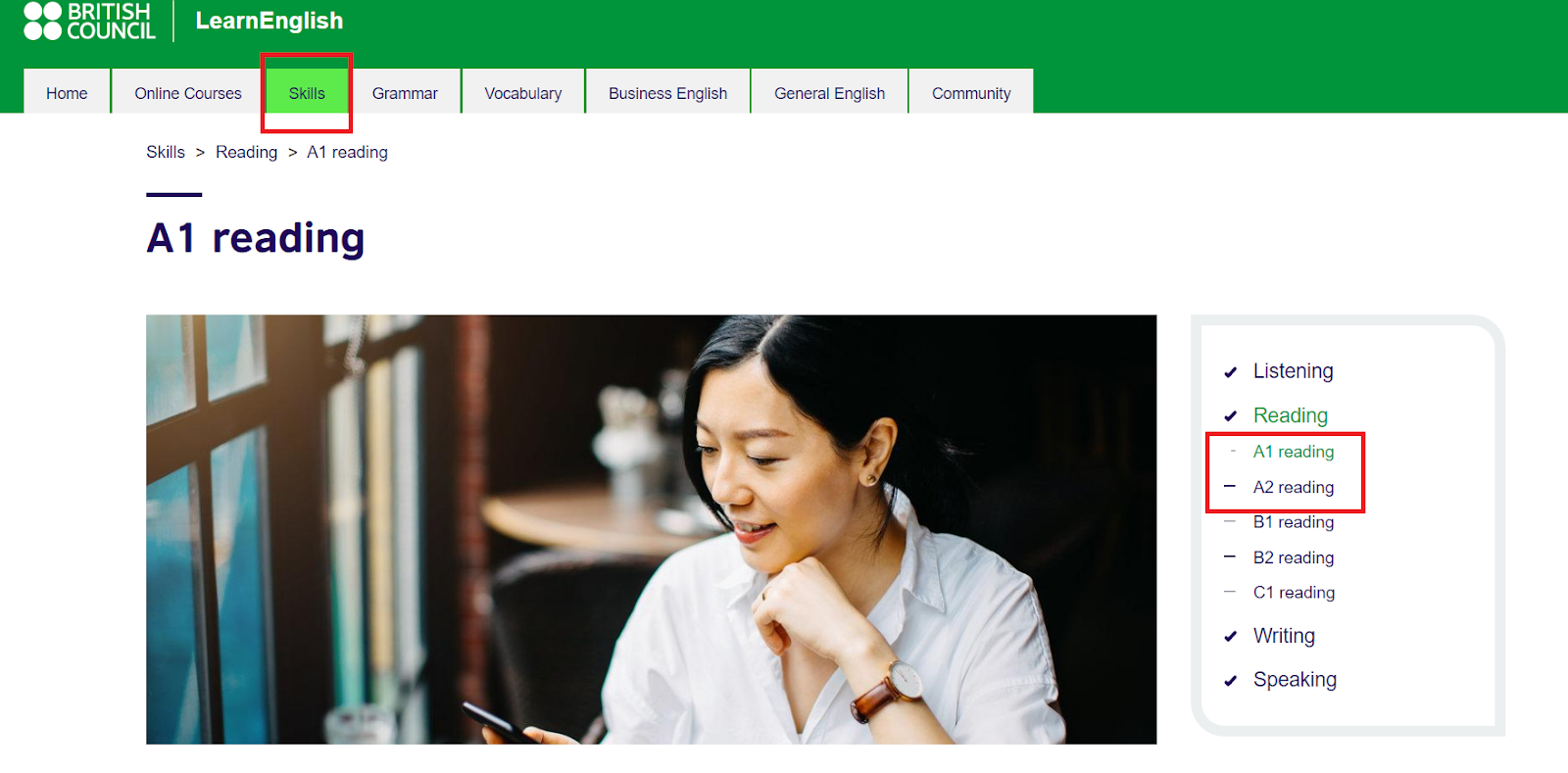
Task: Click the checkmark icon beside Reading
Action: [1230, 416]
